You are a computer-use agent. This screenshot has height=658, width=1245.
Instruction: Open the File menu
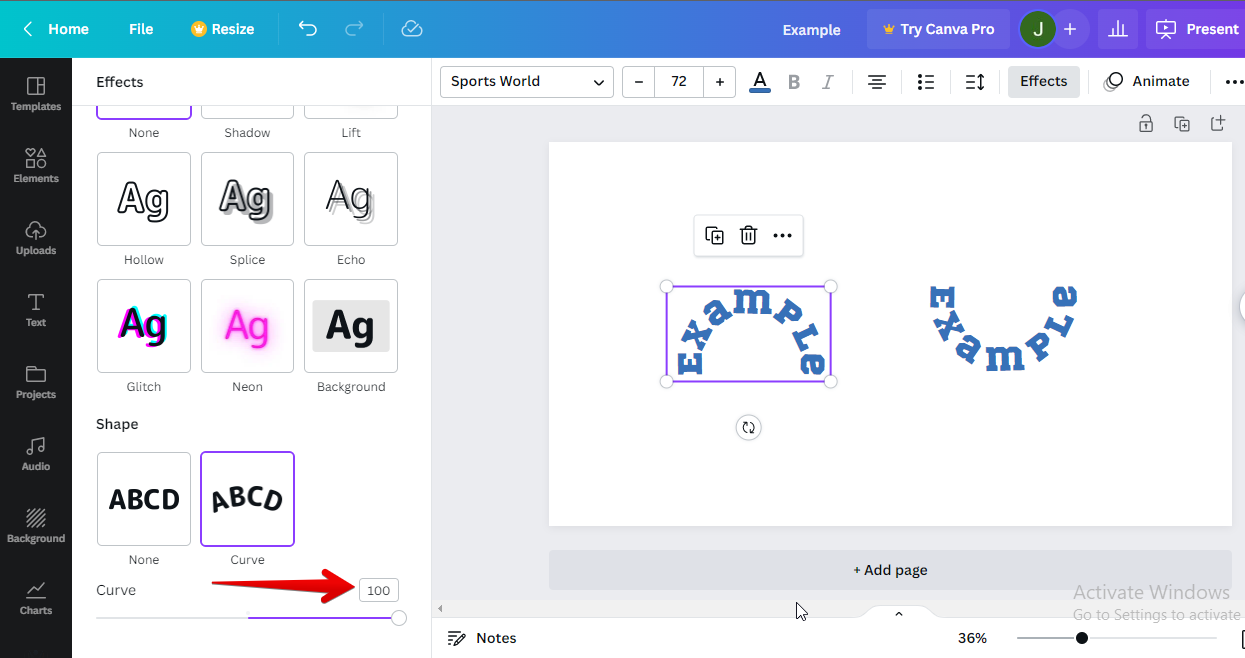click(141, 29)
